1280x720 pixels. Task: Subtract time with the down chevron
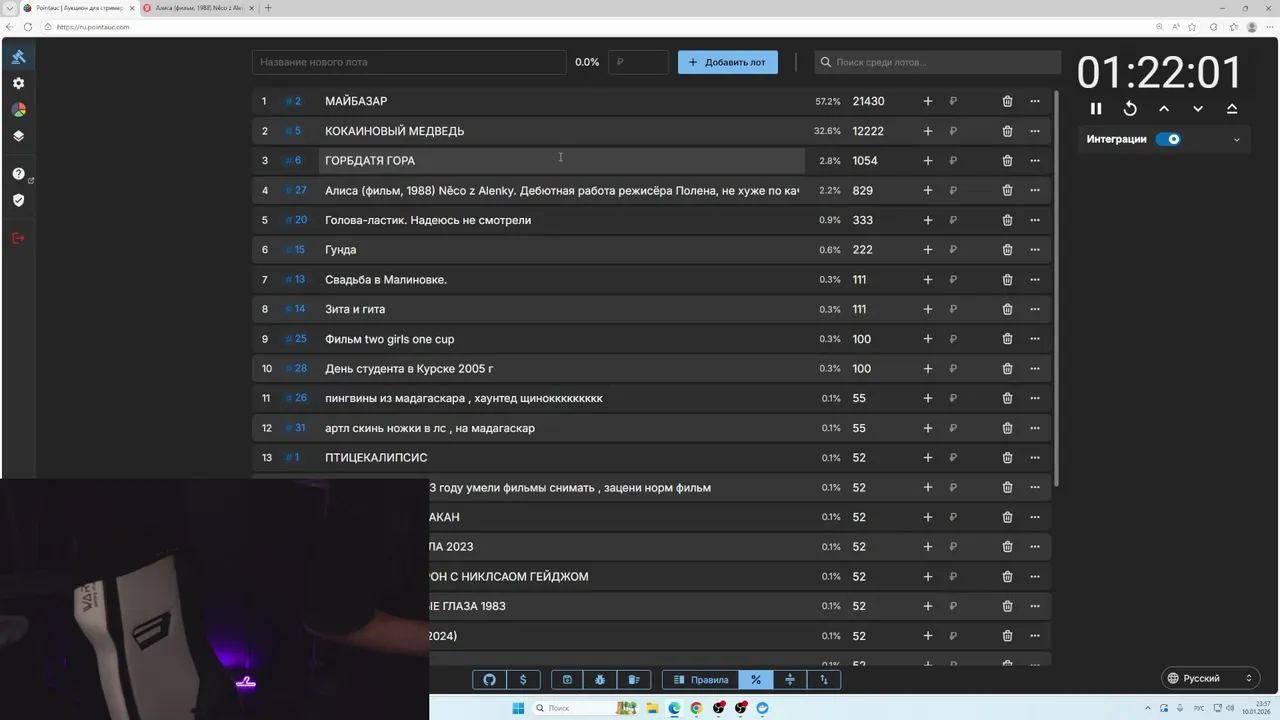pos(1198,108)
